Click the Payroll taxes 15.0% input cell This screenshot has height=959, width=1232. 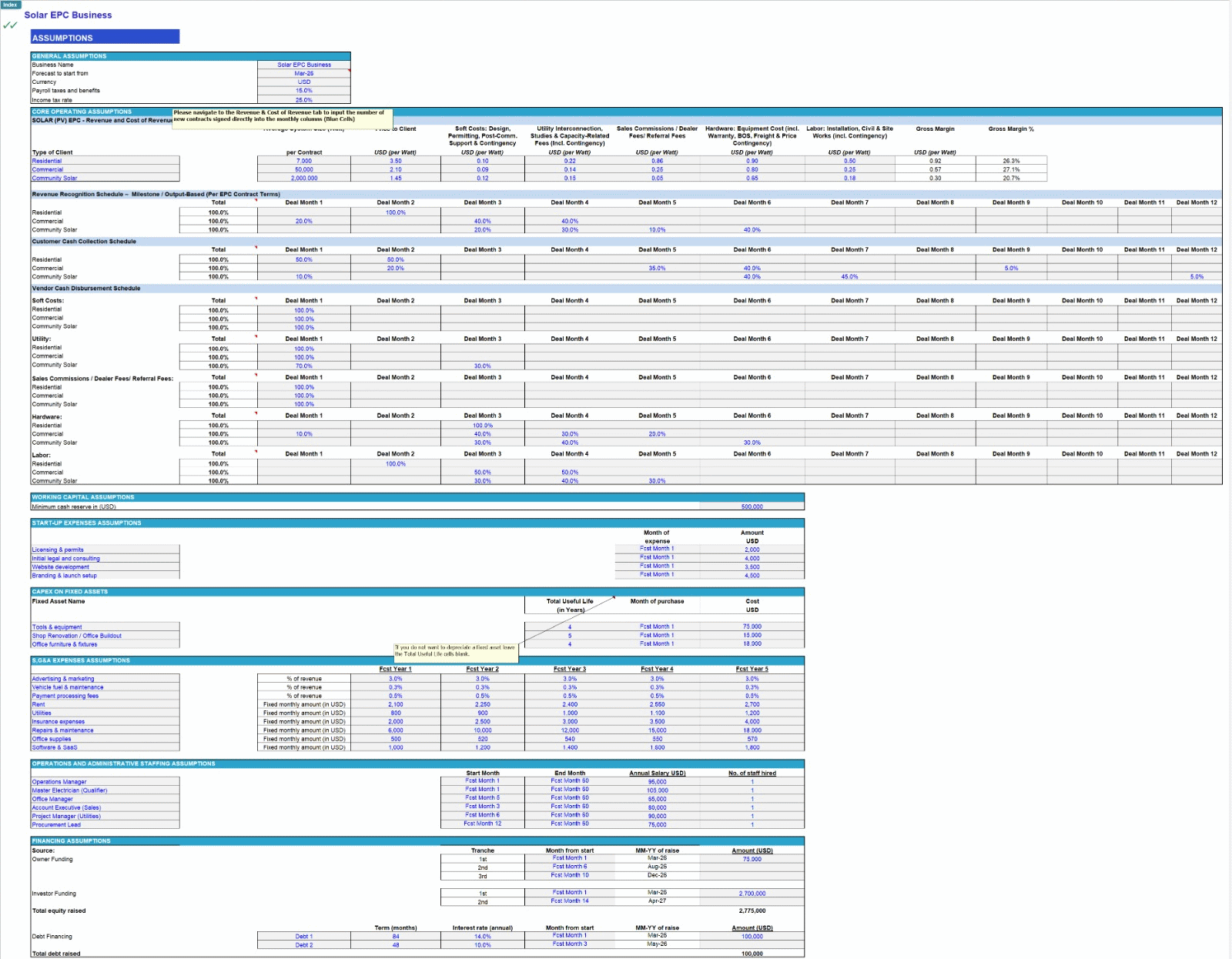click(303, 90)
